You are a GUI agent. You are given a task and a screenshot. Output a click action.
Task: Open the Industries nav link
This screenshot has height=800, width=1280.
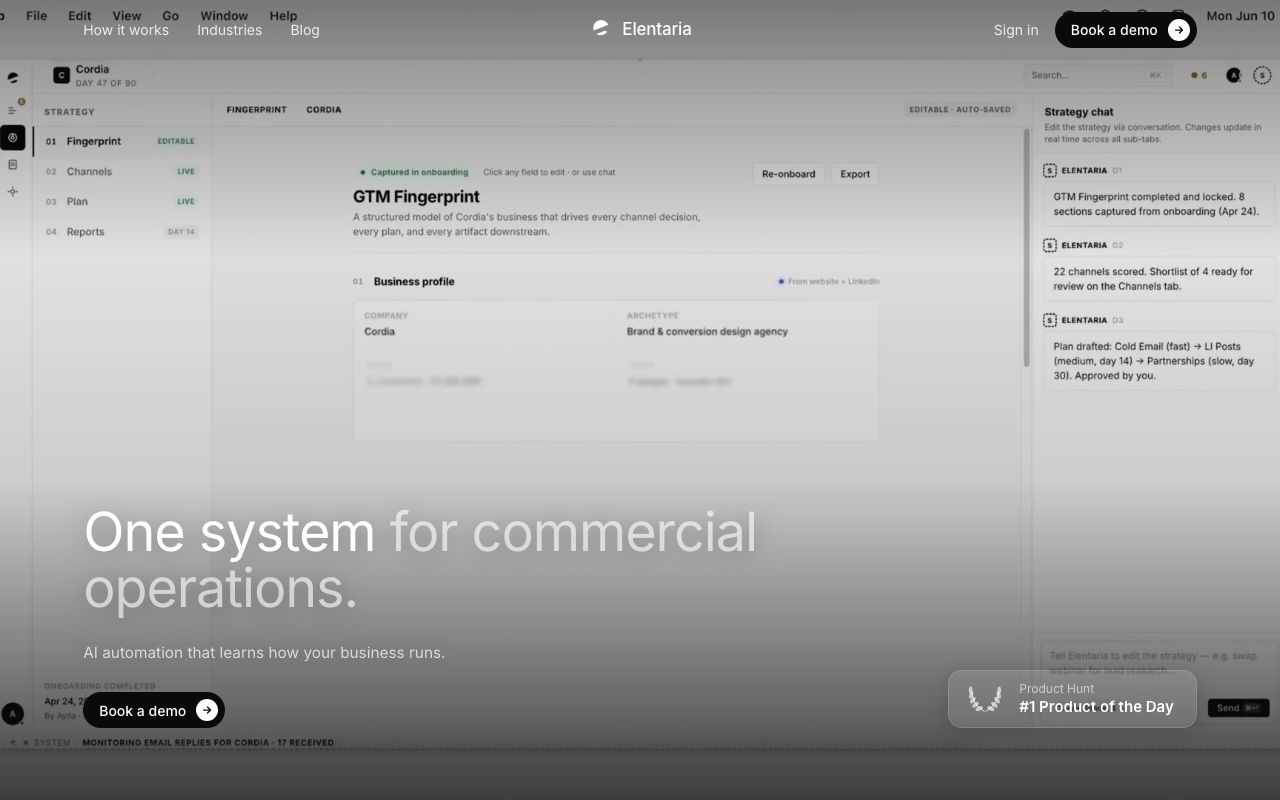point(229,30)
